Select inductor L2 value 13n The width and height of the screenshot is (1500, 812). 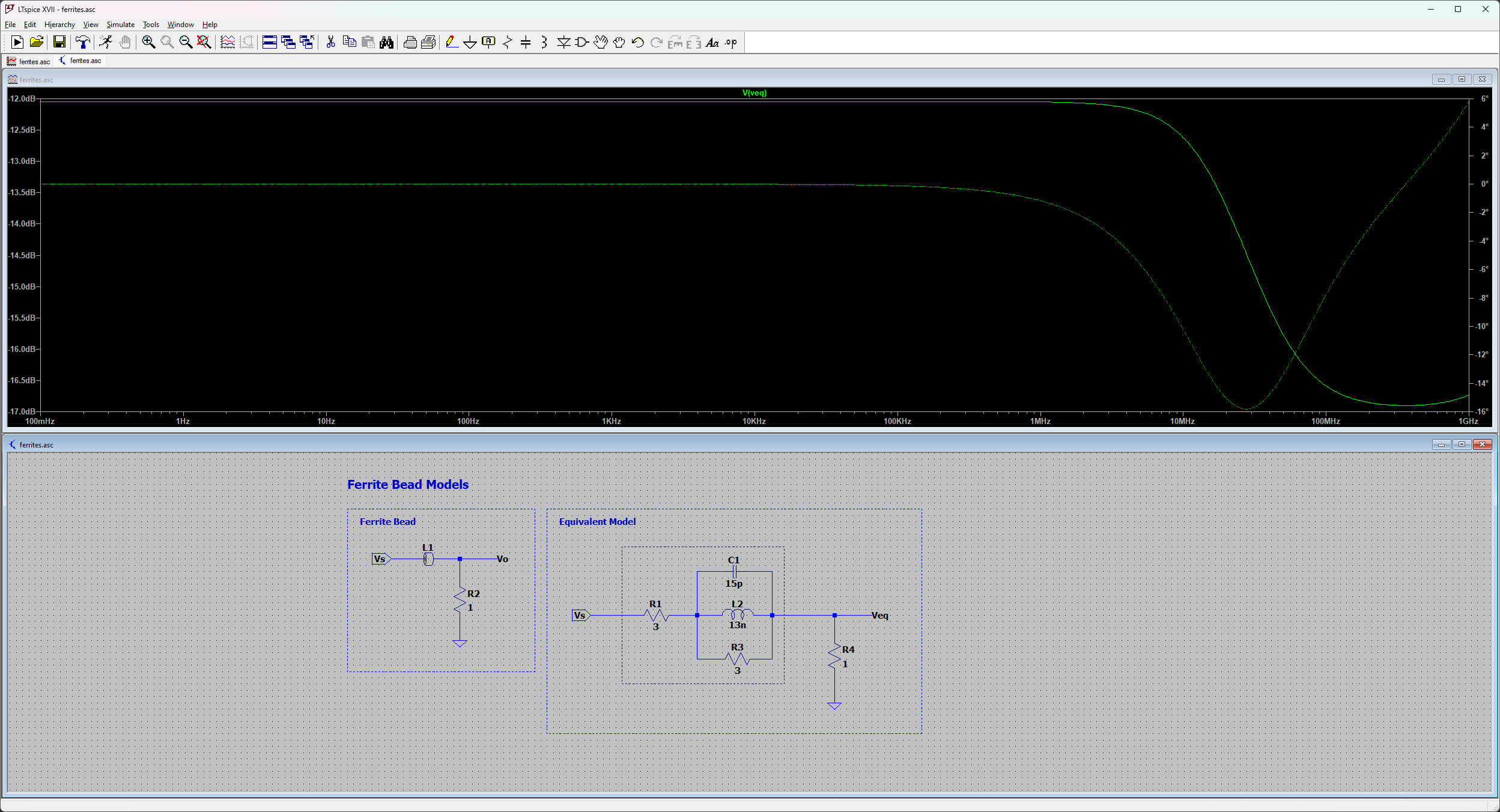[x=738, y=625]
